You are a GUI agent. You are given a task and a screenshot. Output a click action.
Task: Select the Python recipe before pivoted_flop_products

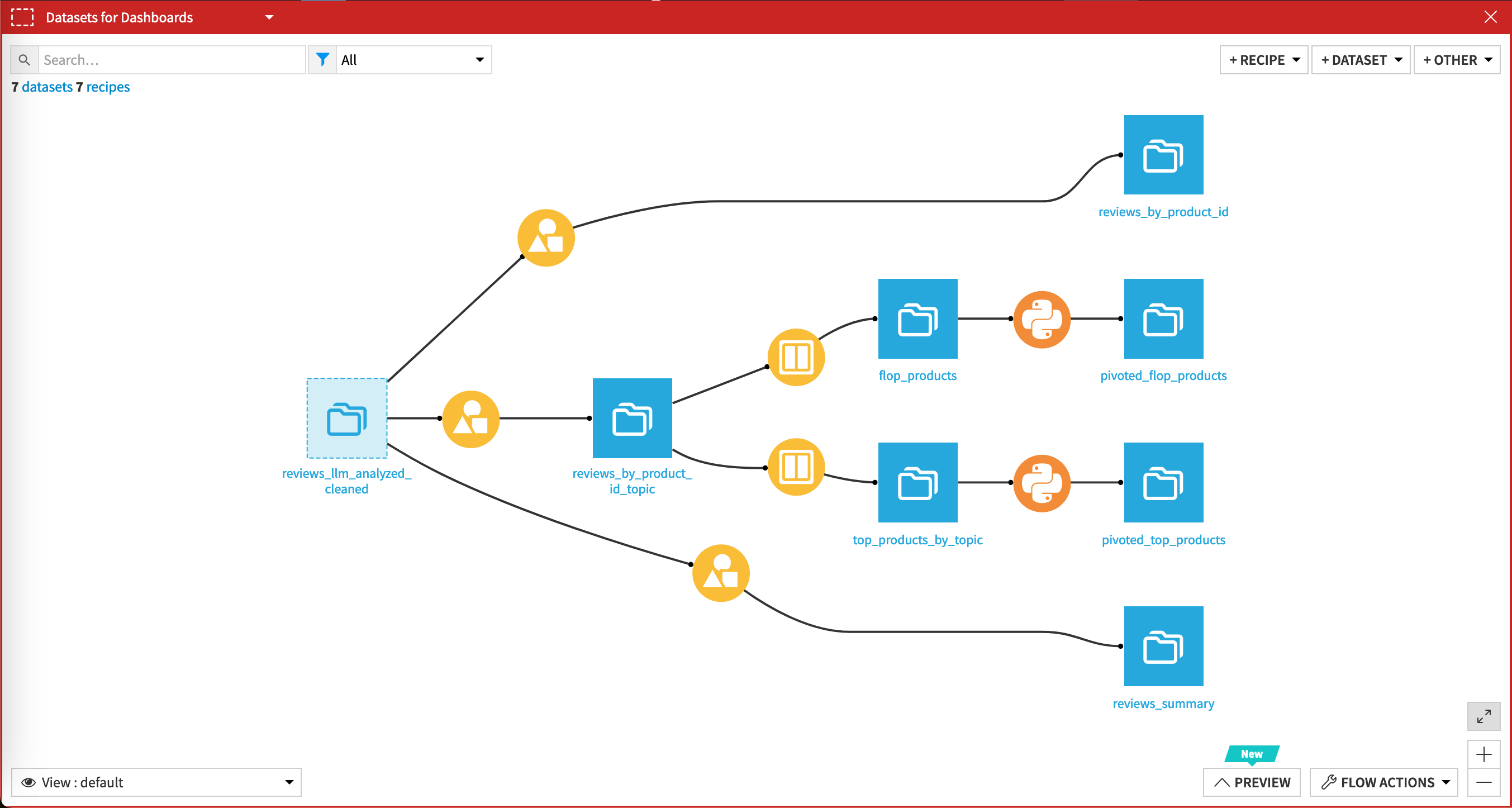coord(1043,319)
